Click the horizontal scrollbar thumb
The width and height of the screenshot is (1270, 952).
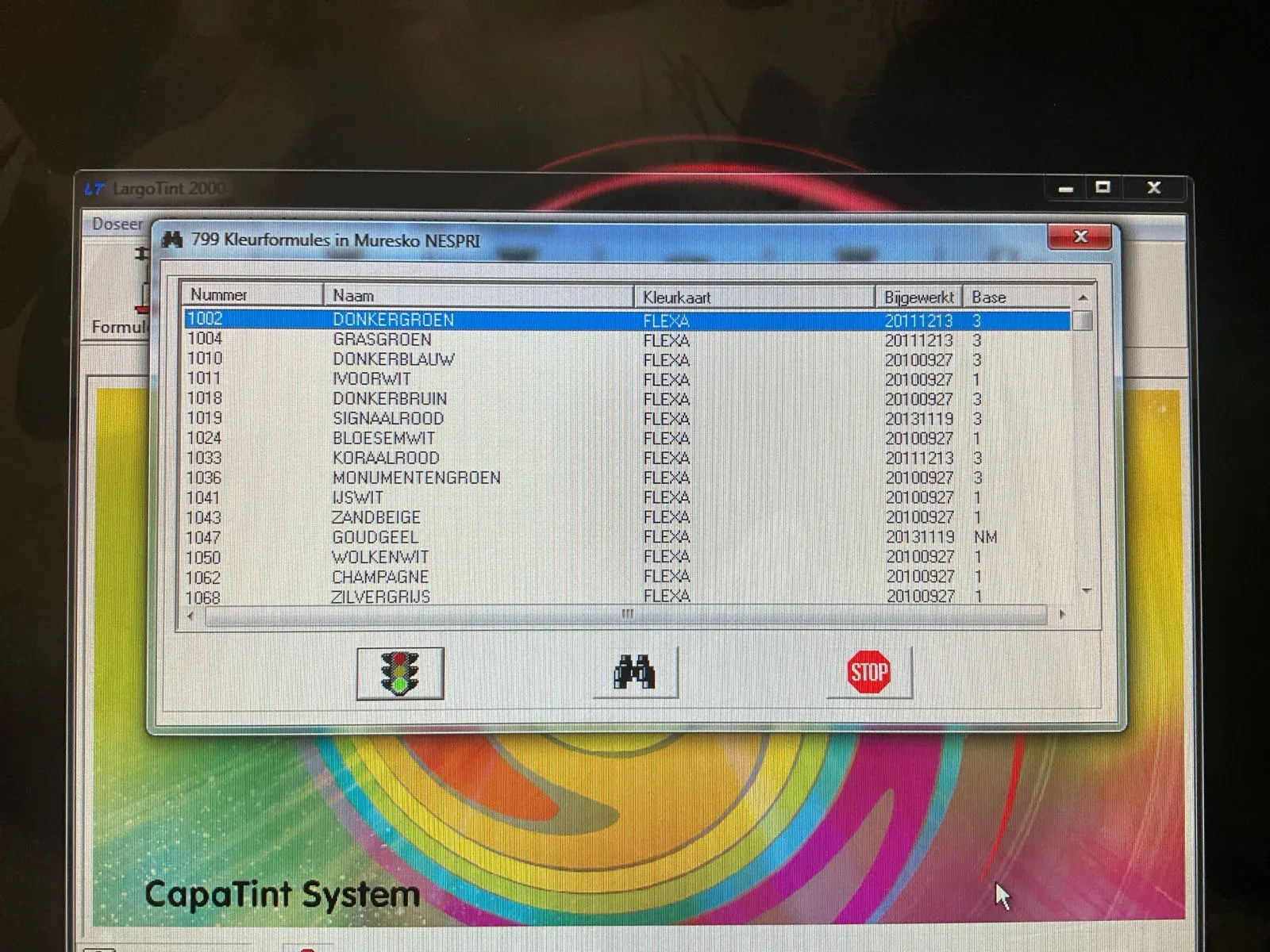(x=626, y=615)
